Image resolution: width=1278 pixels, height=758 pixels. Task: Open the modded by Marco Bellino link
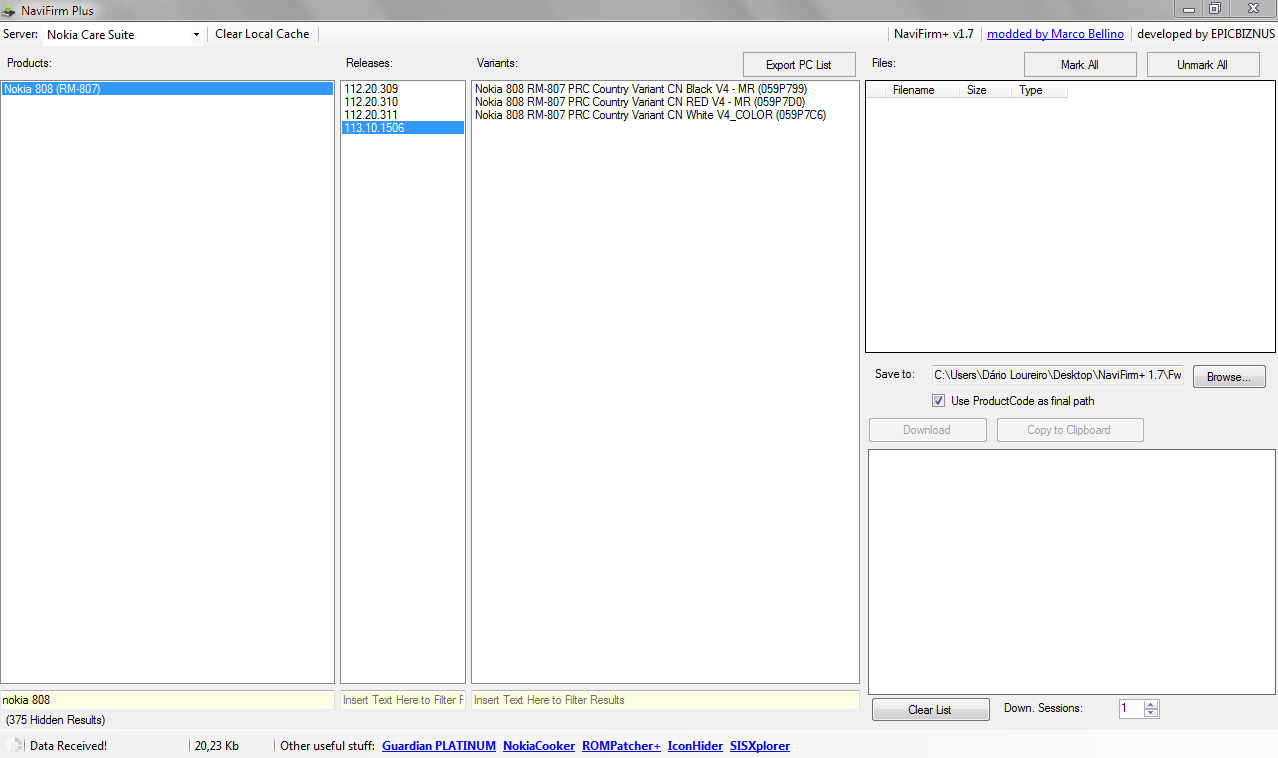coord(1055,34)
